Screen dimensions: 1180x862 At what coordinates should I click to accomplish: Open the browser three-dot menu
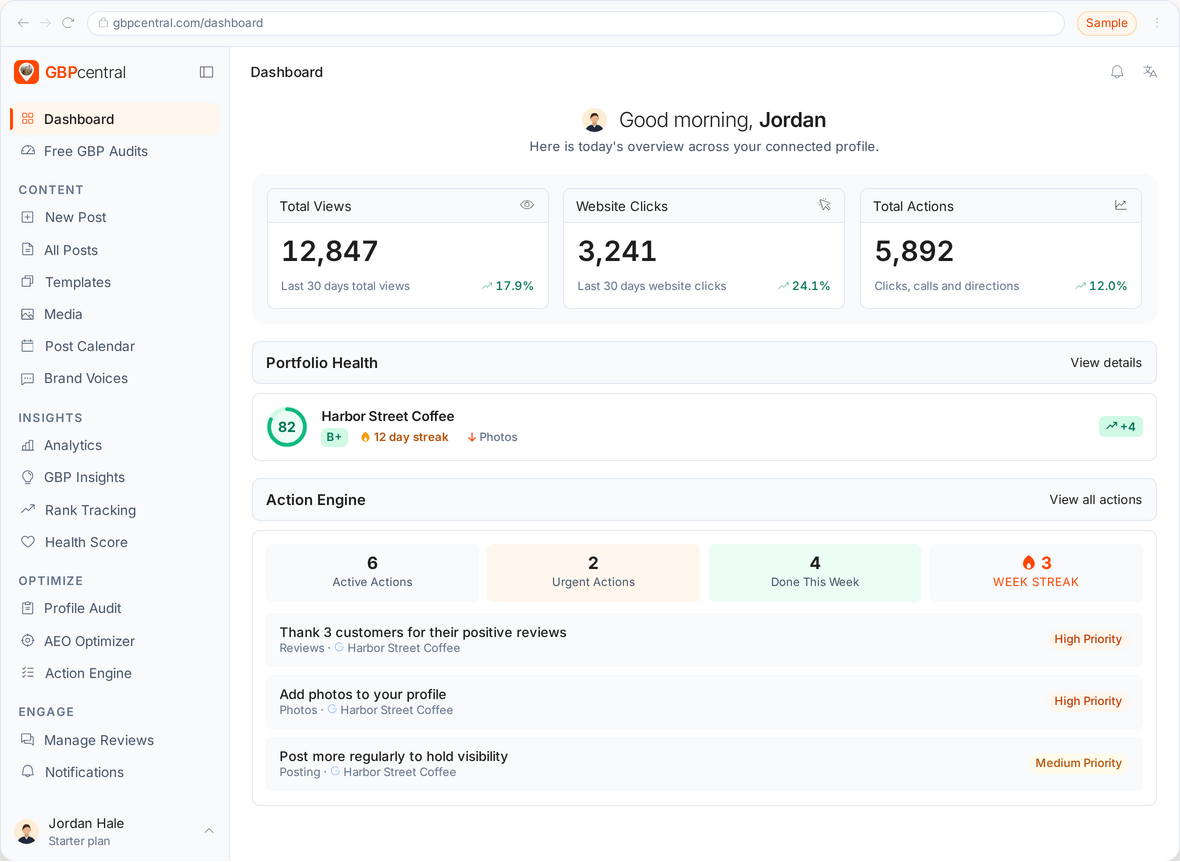[1157, 23]
